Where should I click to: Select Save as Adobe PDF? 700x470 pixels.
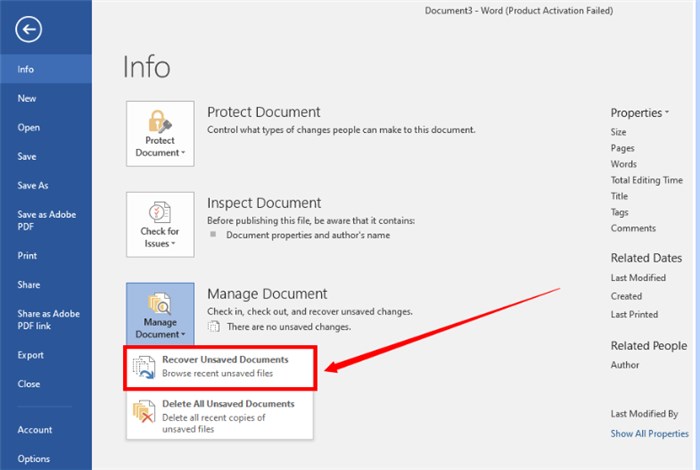46,220
